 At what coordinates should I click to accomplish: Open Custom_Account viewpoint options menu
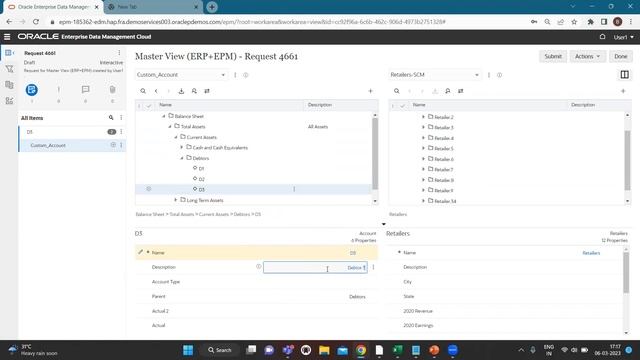[x=235, y=75]
